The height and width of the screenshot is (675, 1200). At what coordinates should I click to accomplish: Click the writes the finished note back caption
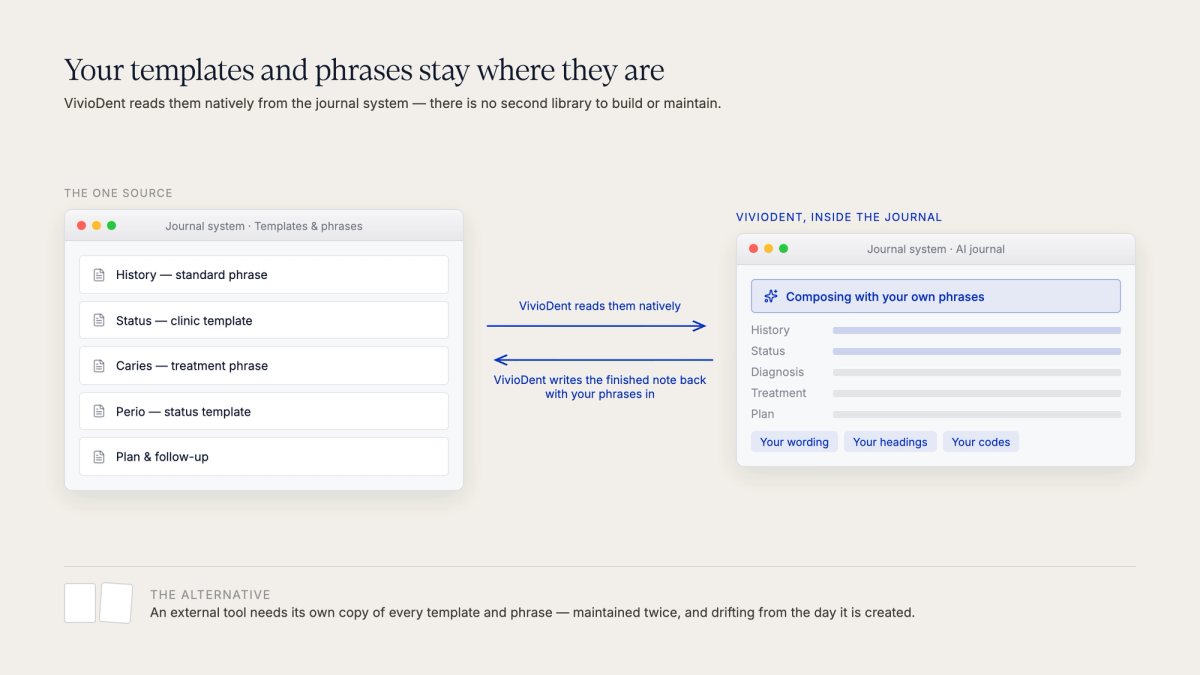pos(600,387)
